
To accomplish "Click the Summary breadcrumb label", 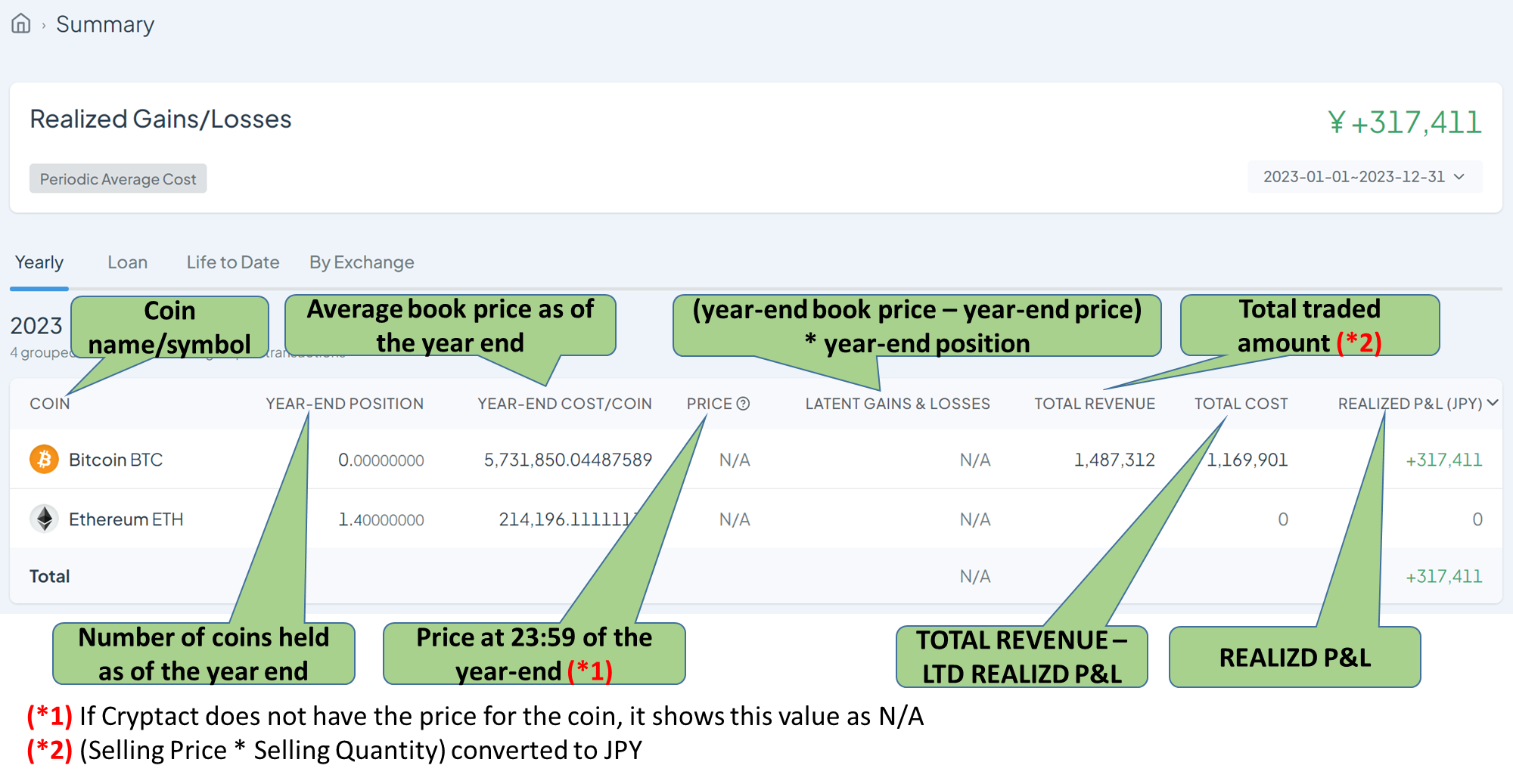I will (x=105, y=24).
